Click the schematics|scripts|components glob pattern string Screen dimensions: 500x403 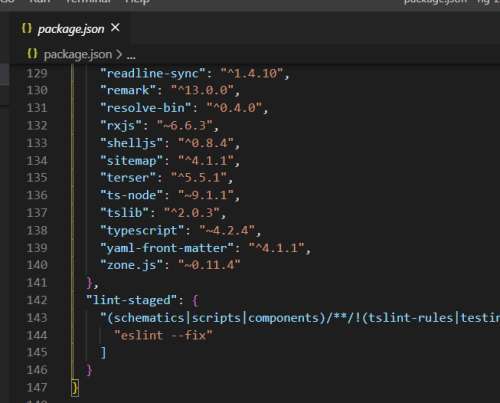[x=300, y=318]
